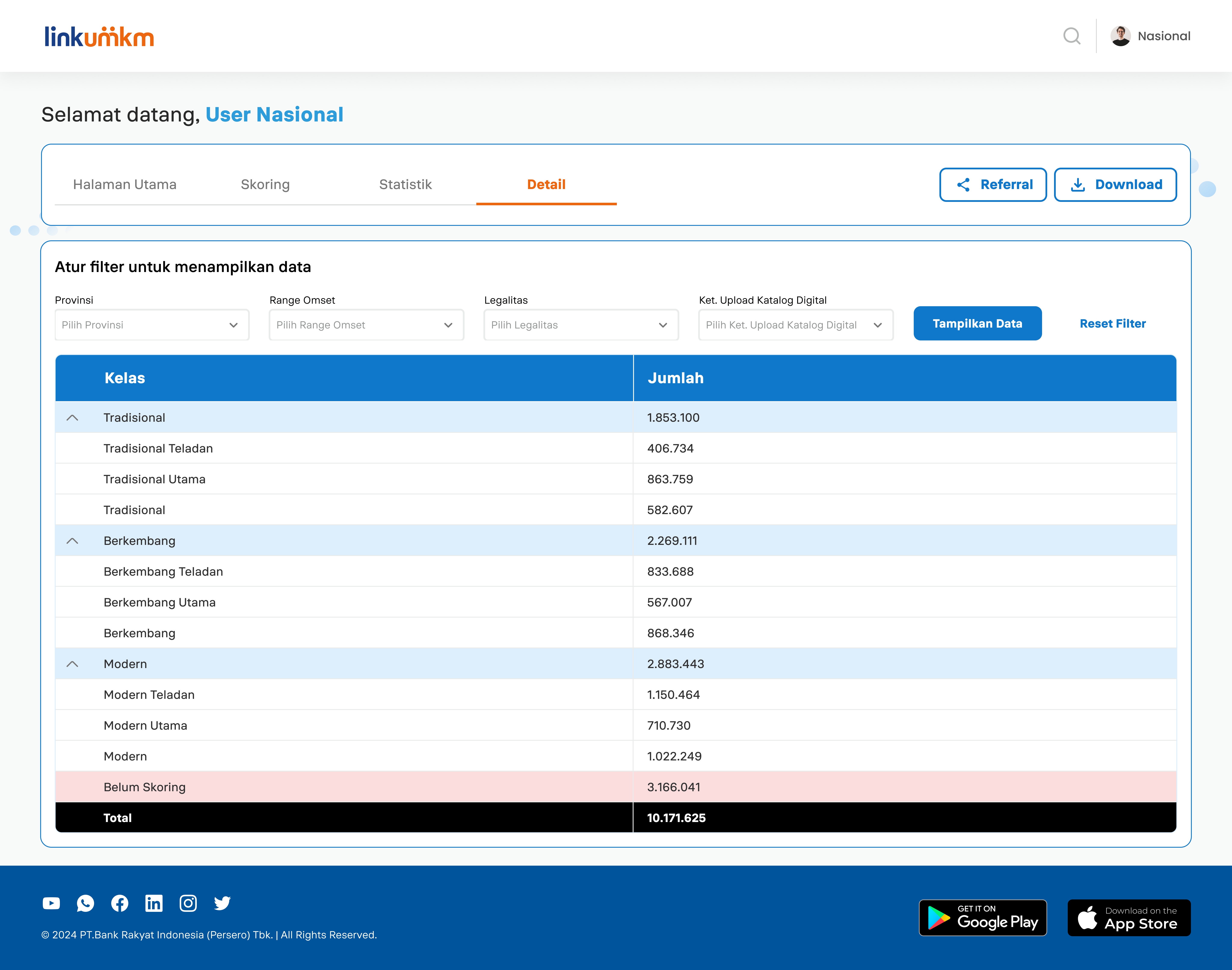1232x970 pixels.
Task: Switch to Halaman Utama tab
Action: pos(125,185)
